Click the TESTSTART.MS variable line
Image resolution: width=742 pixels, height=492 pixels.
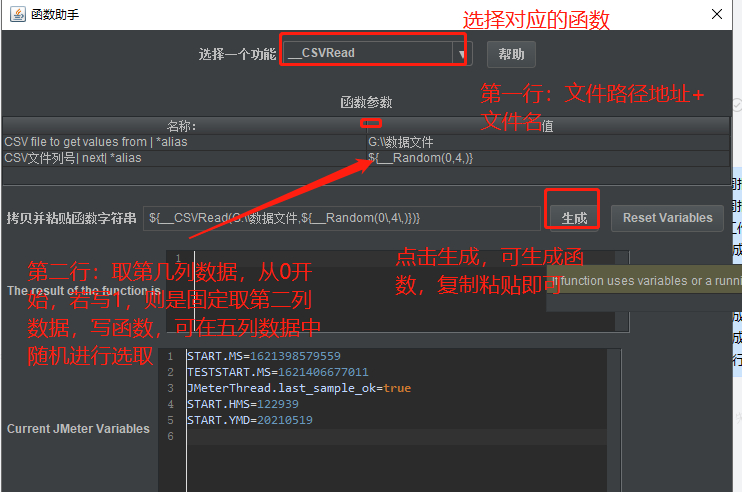277,372
